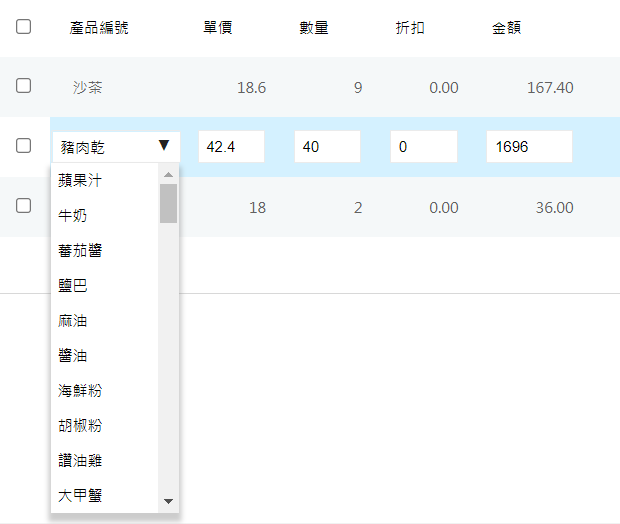
Task: Click the 數量 column header
Action: (x=314, y=28)
